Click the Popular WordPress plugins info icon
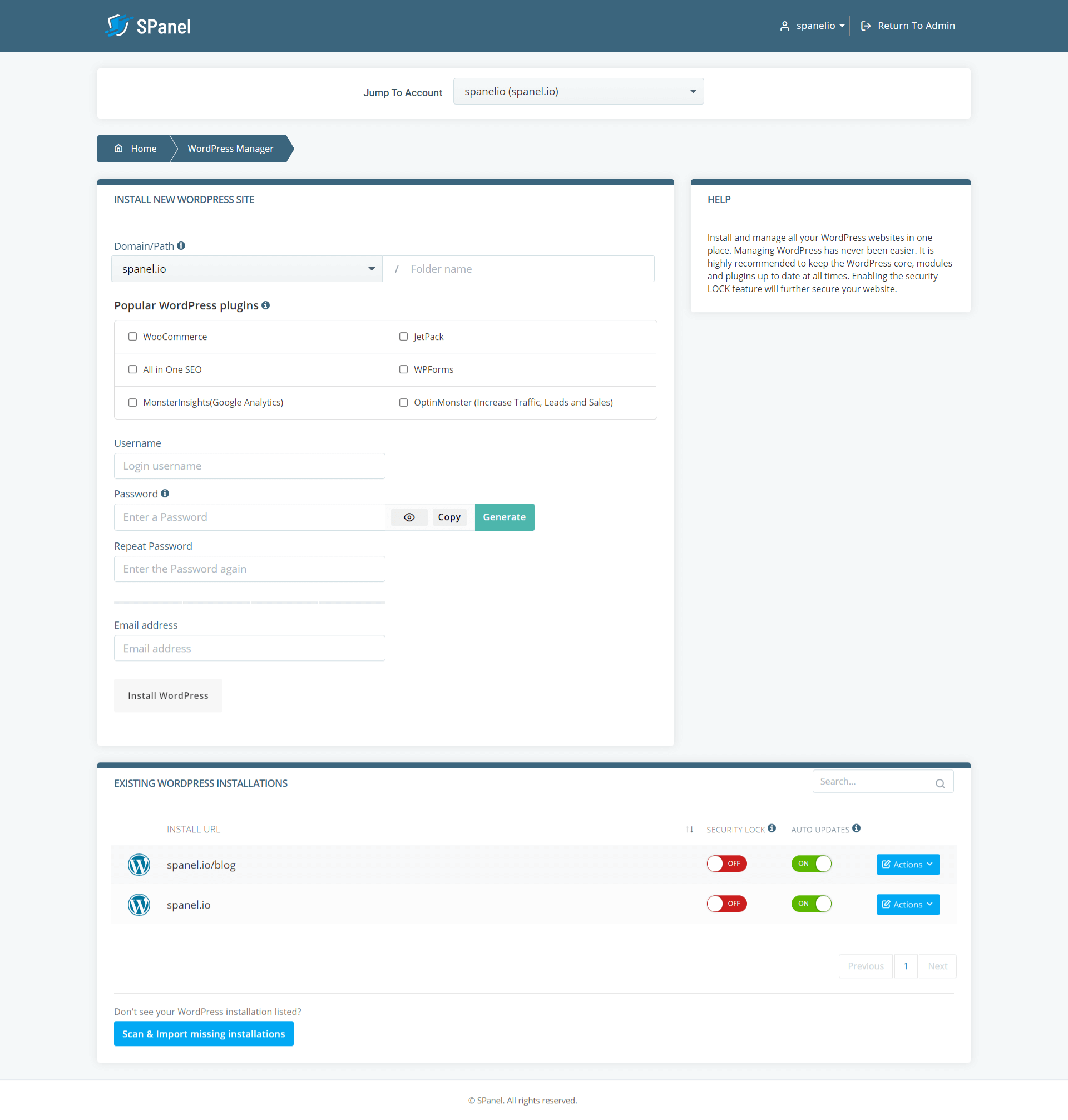This screenshot has width=1068, height=1120. [265, 305]
